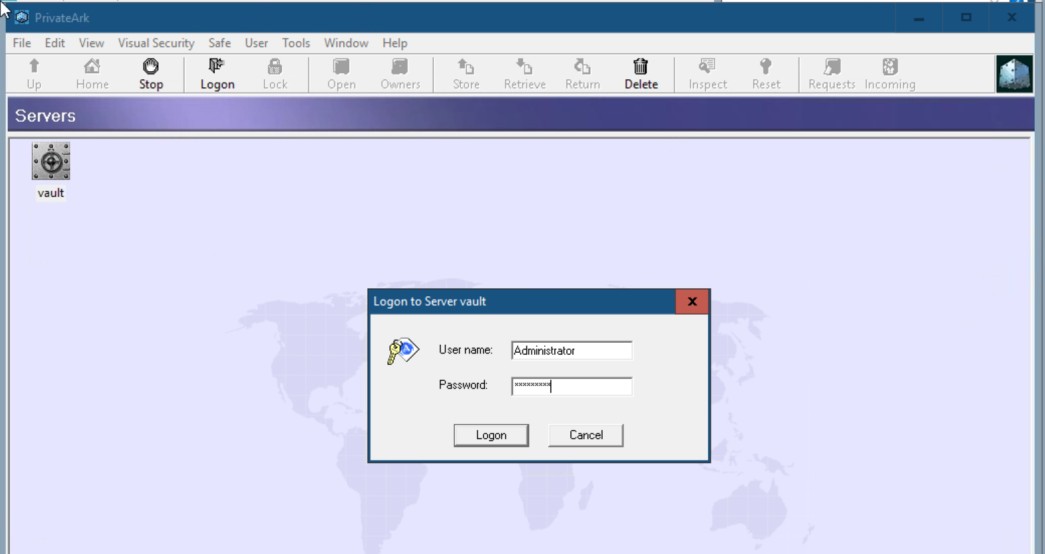Click the PrivateArk cube logo
The image size is (1045, 554).
point(1014,74)
